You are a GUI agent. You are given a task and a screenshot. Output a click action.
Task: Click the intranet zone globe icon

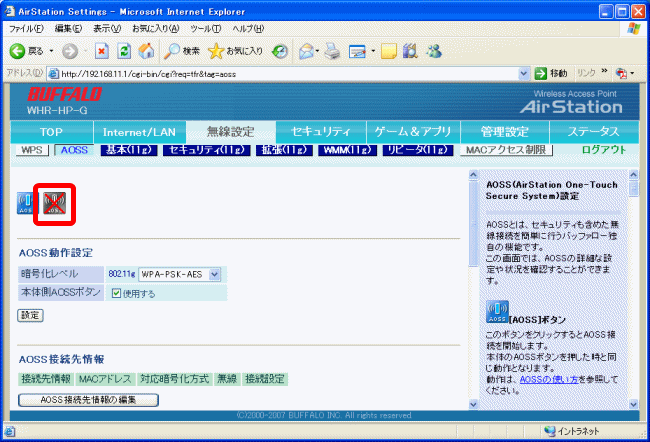click(x=550, y=431)
